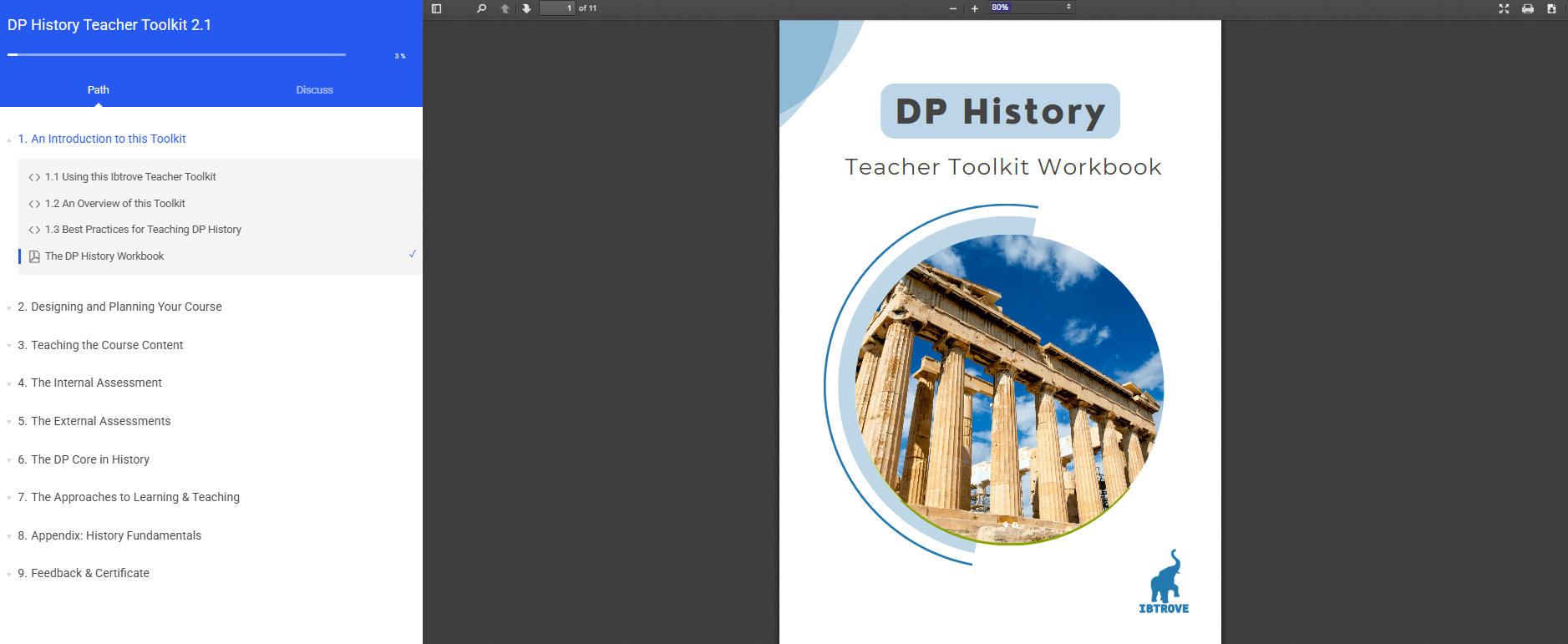Click the course progress bar
The width and height of the screenshot is (1568, 644).
pyautogui.click(x=176, y=55)
